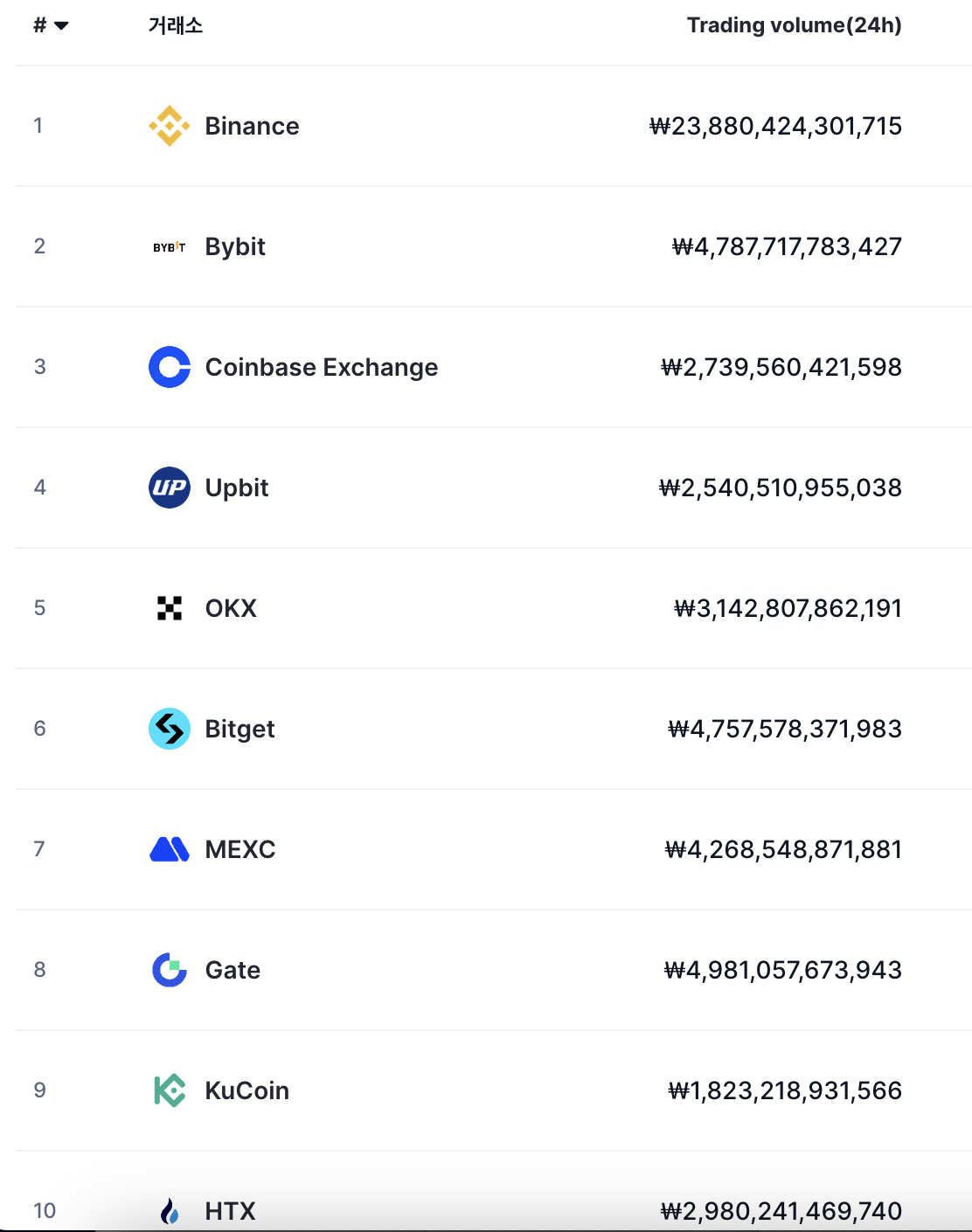972x1232 pixels.
Task: Open the Coinbase Exchange logo
Action: (x=170, y=367)
